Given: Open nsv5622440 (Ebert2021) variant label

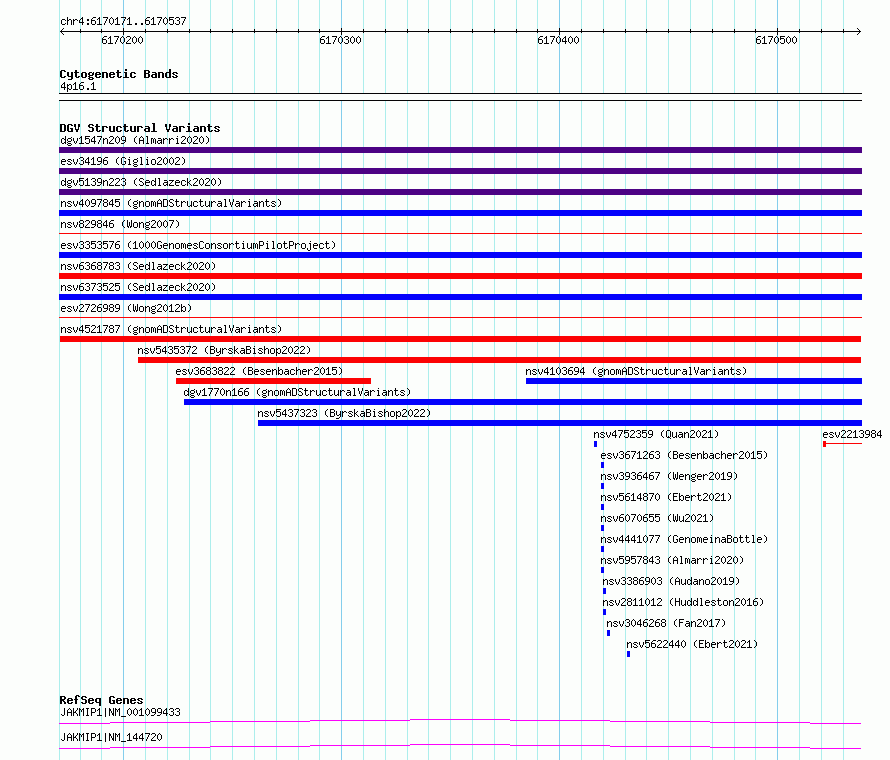Looking at the screenshot, I should pyautogui.click(x=692, y=644).
